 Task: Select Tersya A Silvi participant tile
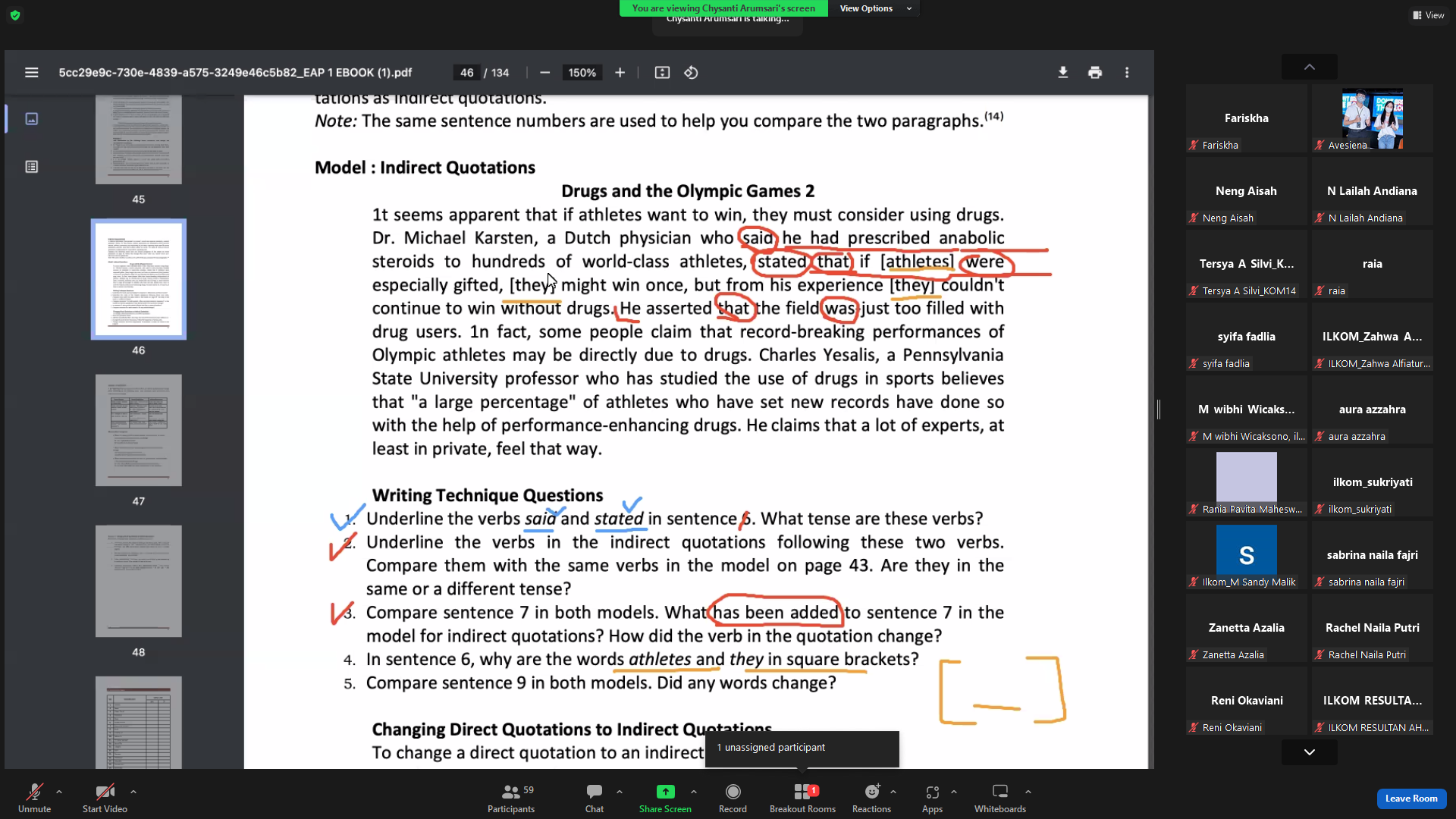(x=1246, y=264)
